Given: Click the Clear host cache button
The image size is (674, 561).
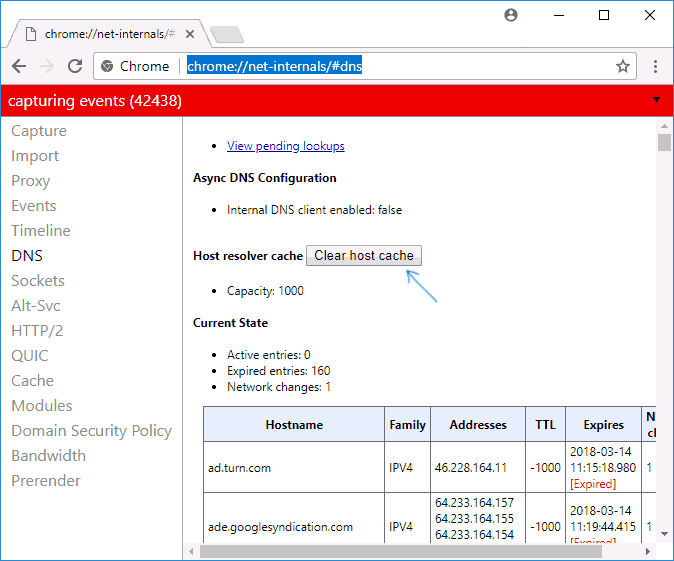Looking at the screenshot, I should coord(364,255).
